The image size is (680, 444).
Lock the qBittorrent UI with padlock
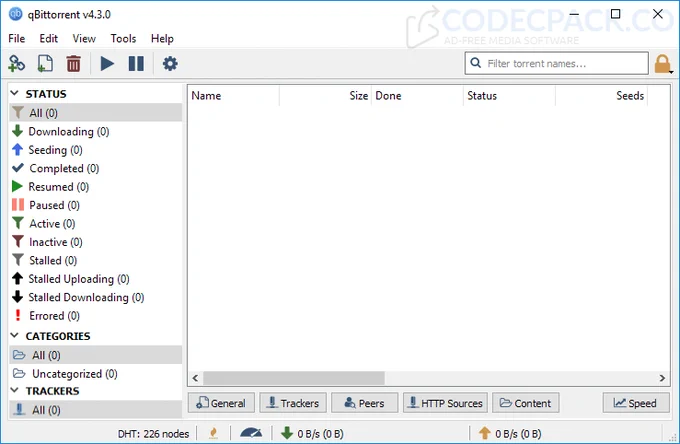click(662, 64)
